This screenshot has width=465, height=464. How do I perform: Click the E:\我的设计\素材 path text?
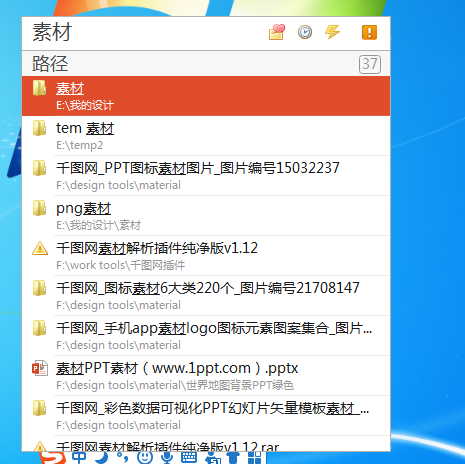click(x=98, y=225)
